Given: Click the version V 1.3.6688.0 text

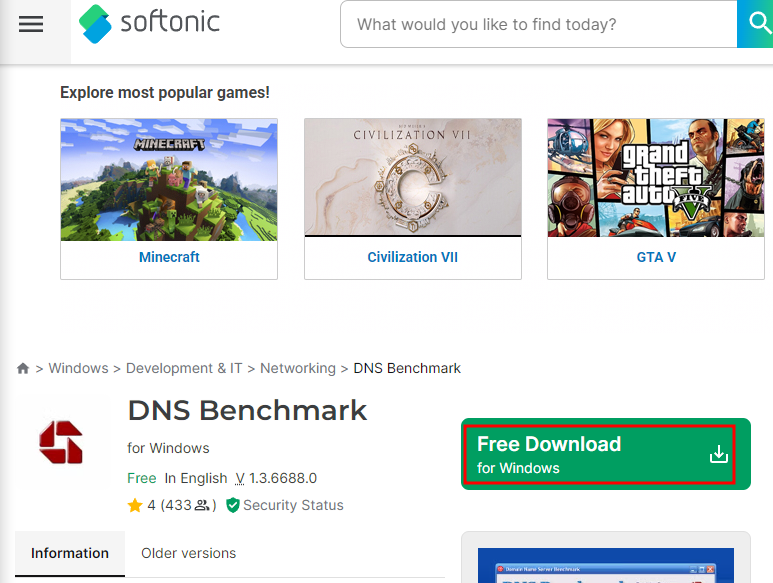Looking at the screenshot, I should click(276, 478).
